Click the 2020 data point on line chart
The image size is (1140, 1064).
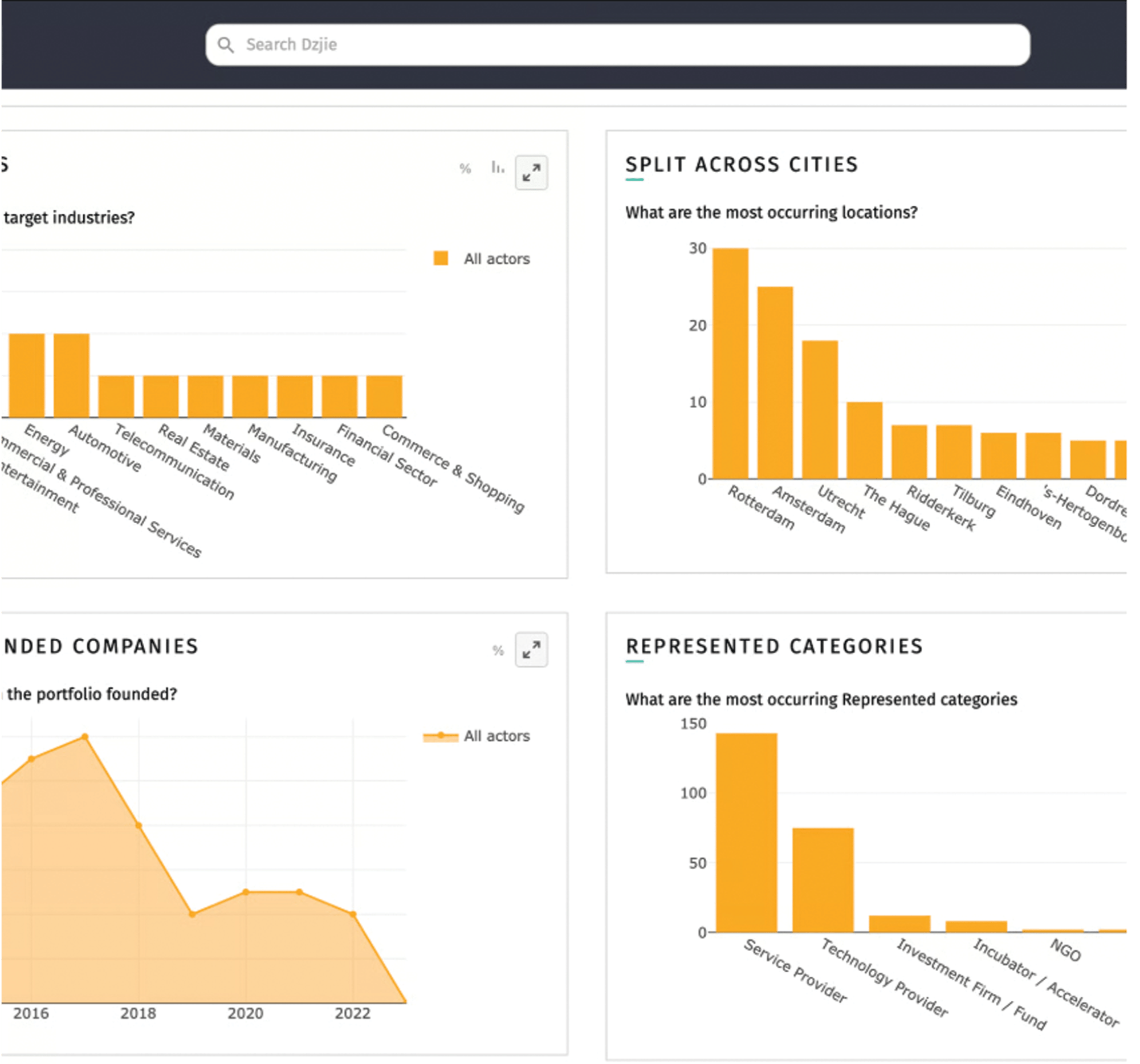pyautogui.click(x=246, y=892)
